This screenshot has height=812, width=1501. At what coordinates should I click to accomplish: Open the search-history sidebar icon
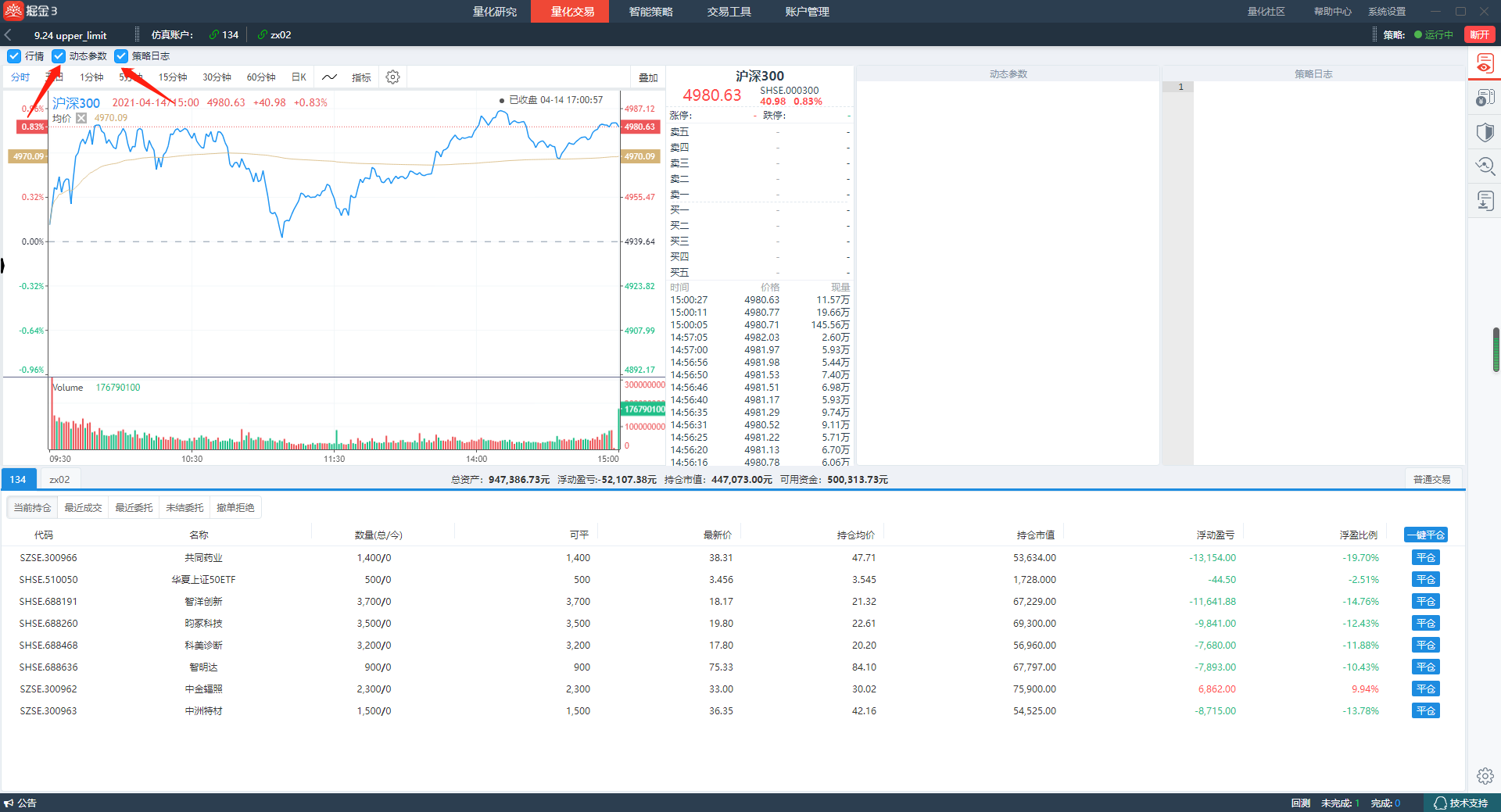pos(1485,166)
